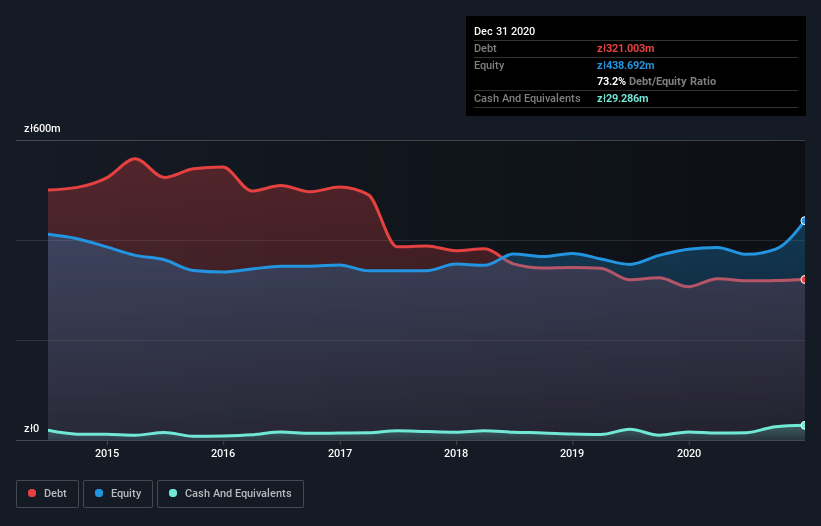Click the Dec 31 2020 tooltip date

(504, 31)
